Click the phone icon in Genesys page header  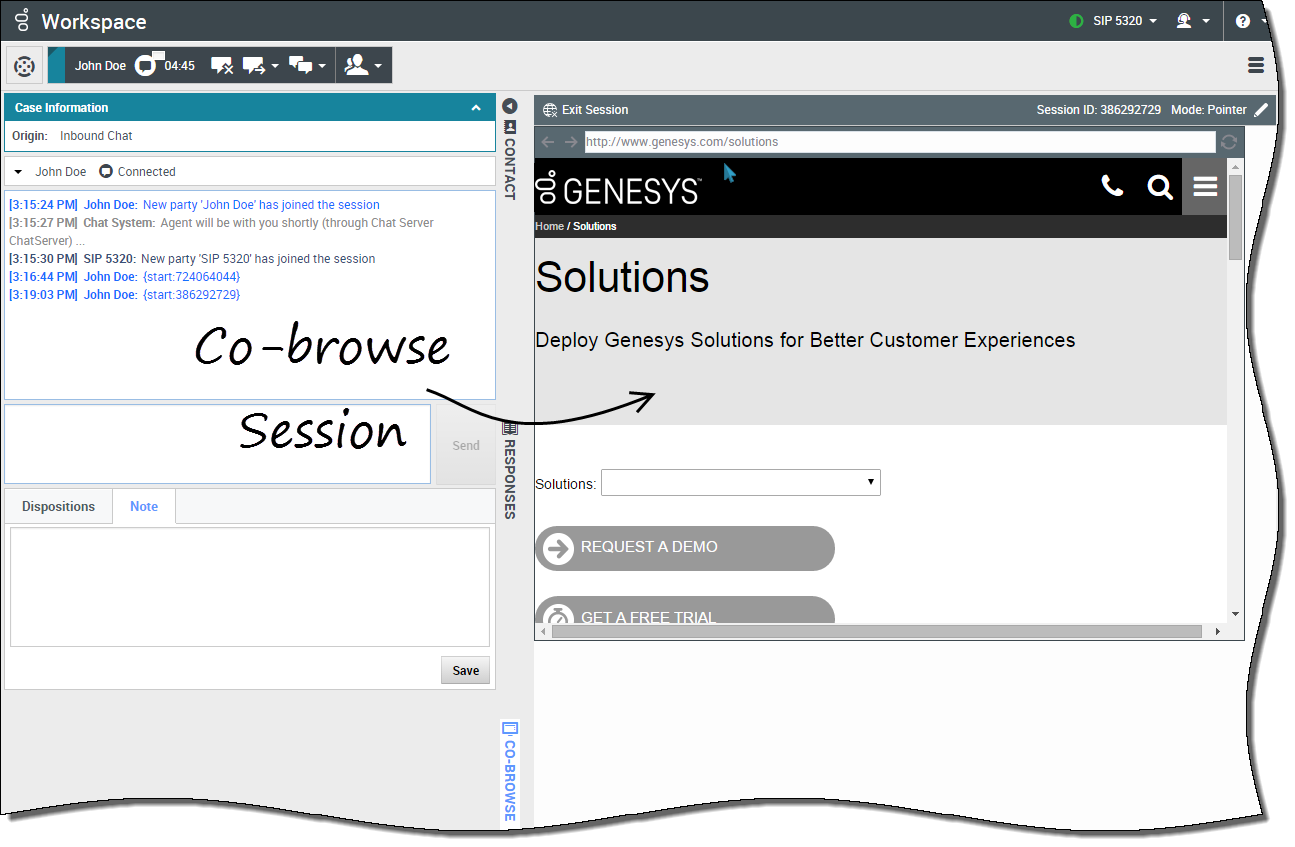(x=1112, y=186)
